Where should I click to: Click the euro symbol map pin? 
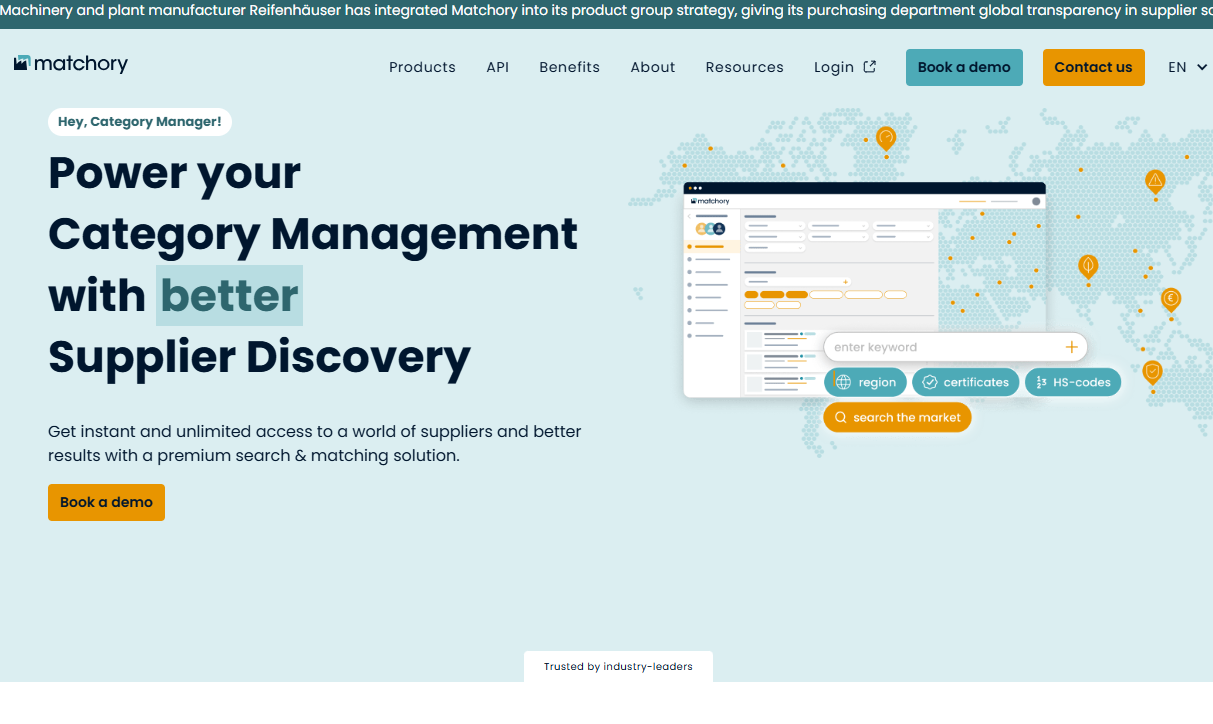pos(1170,298)
